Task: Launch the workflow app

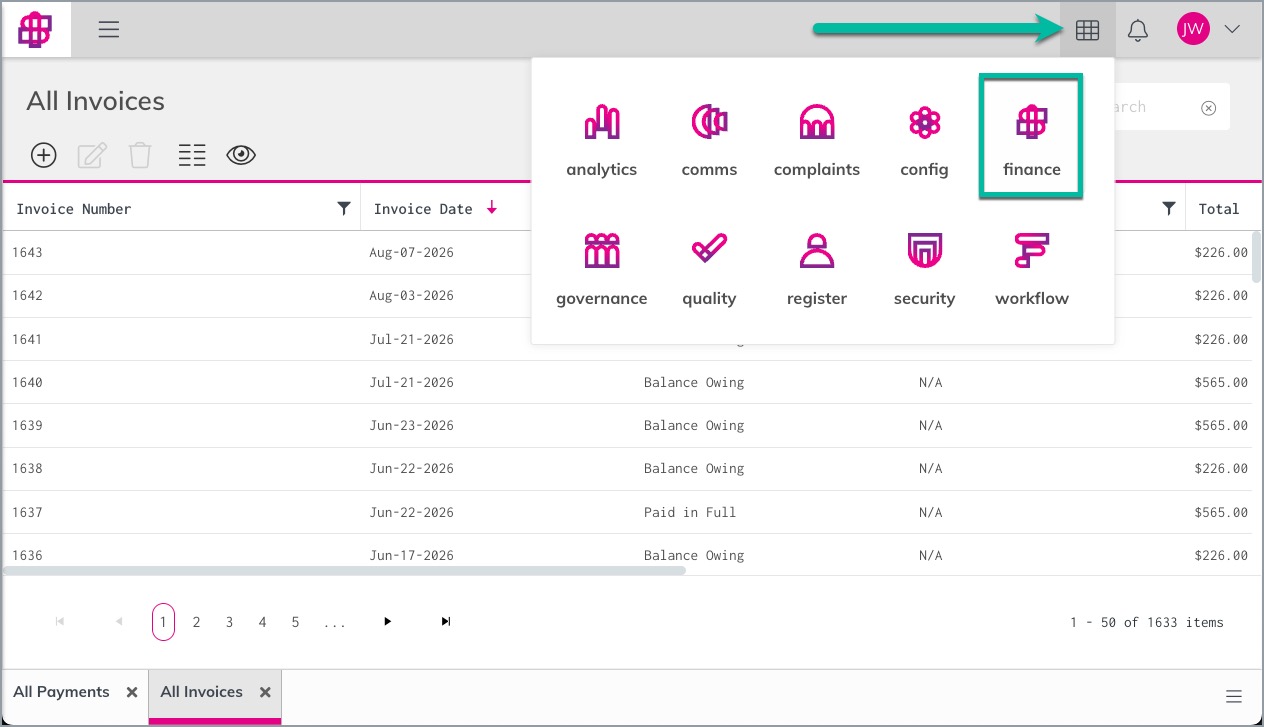Action: click(x=1031, y=269)
